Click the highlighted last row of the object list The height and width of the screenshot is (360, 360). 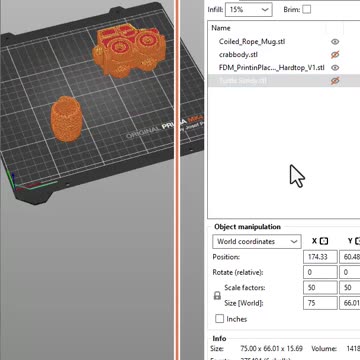pyautogui.click(x=284, y=81)
